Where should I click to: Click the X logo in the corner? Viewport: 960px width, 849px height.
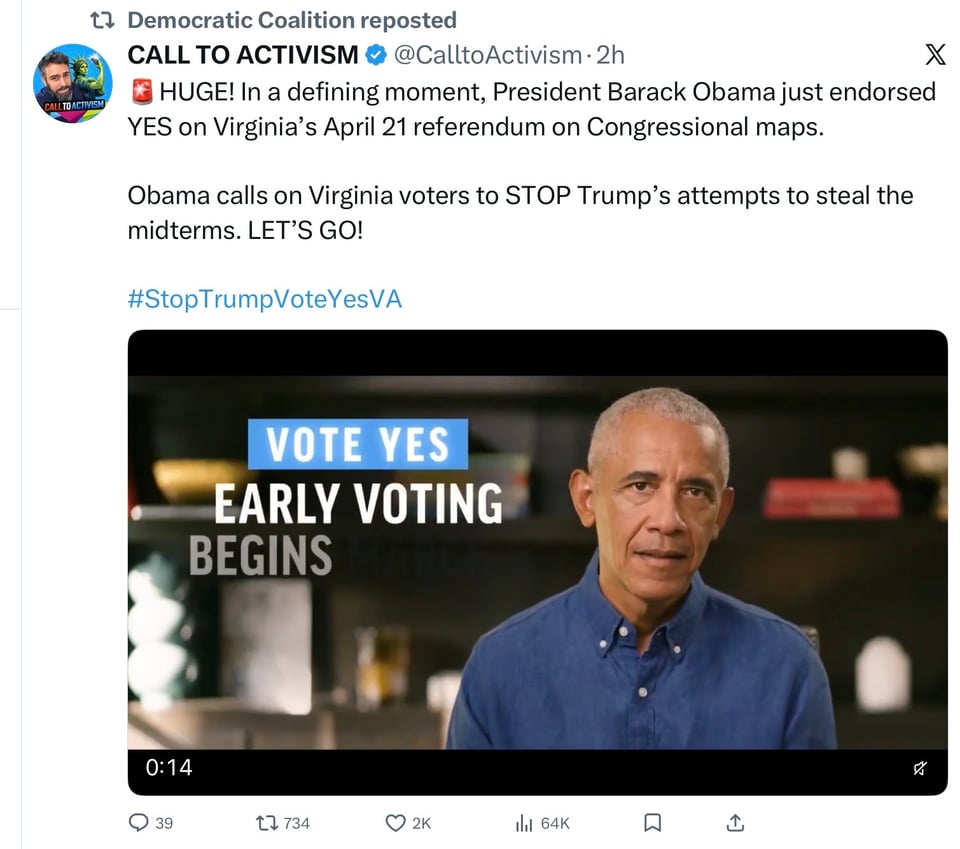pos(935,55)
